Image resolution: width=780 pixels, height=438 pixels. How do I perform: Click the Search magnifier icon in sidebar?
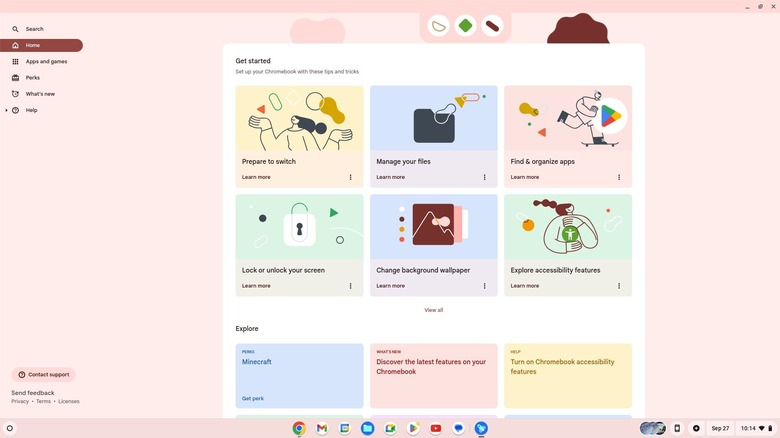[15, 29]
